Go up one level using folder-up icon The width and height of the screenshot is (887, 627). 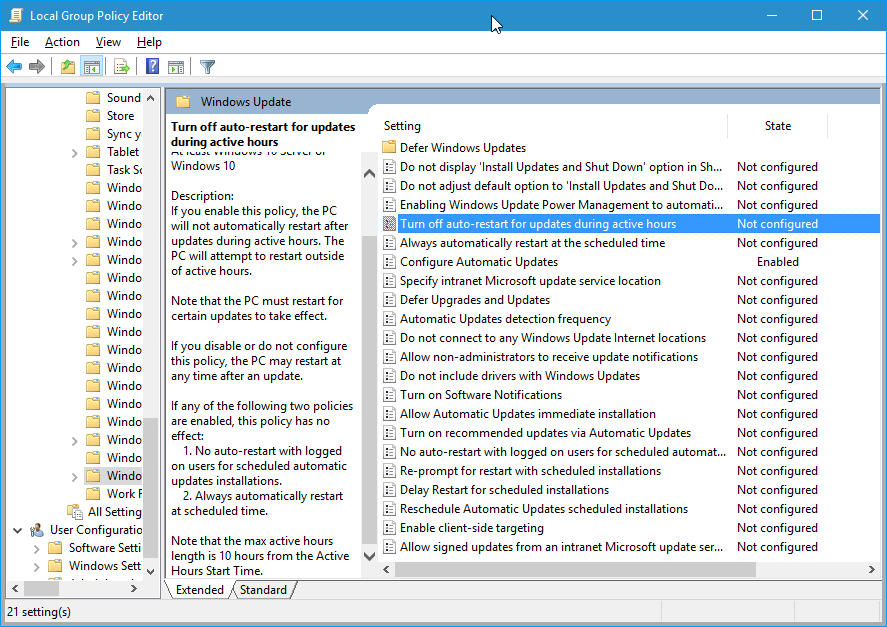pos(68,67)
